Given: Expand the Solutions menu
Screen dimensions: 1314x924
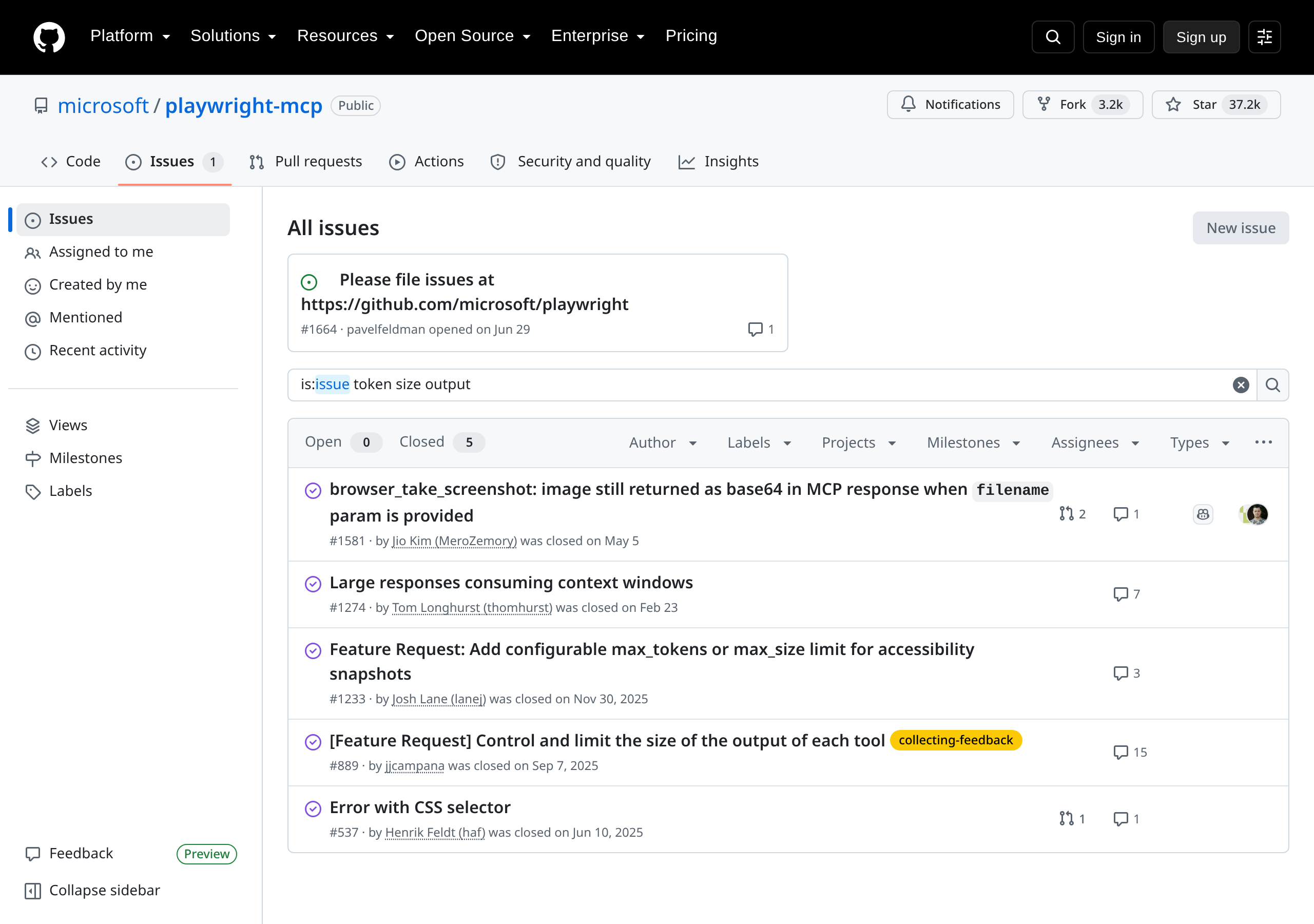Looking at the screenshot, I should click(234, 36).
